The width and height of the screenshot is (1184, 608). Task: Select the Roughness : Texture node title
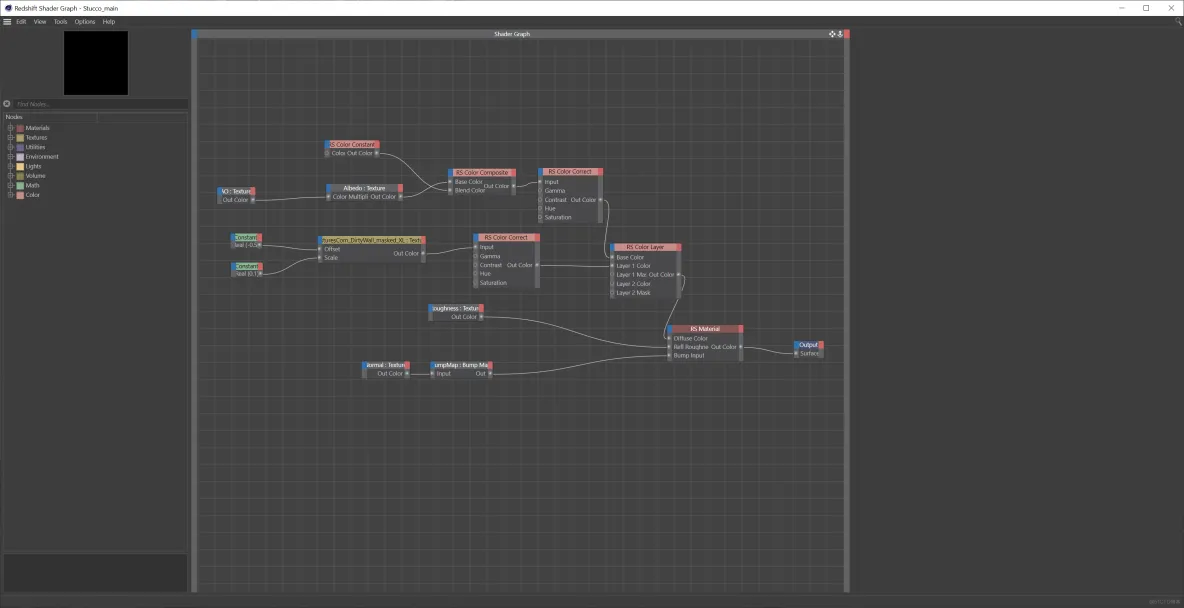click(456, 308)
